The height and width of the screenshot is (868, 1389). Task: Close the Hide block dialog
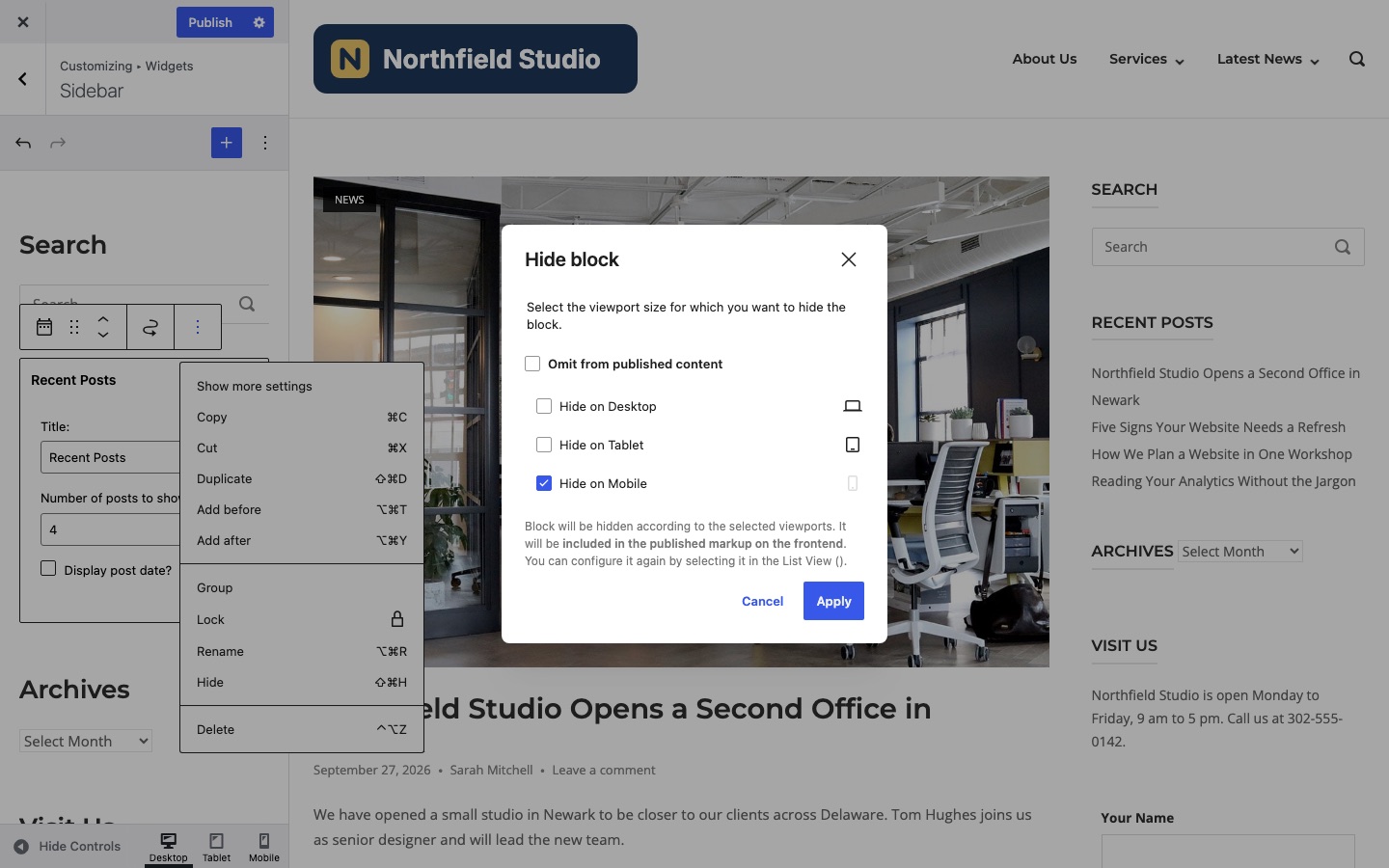click(849, 259)
